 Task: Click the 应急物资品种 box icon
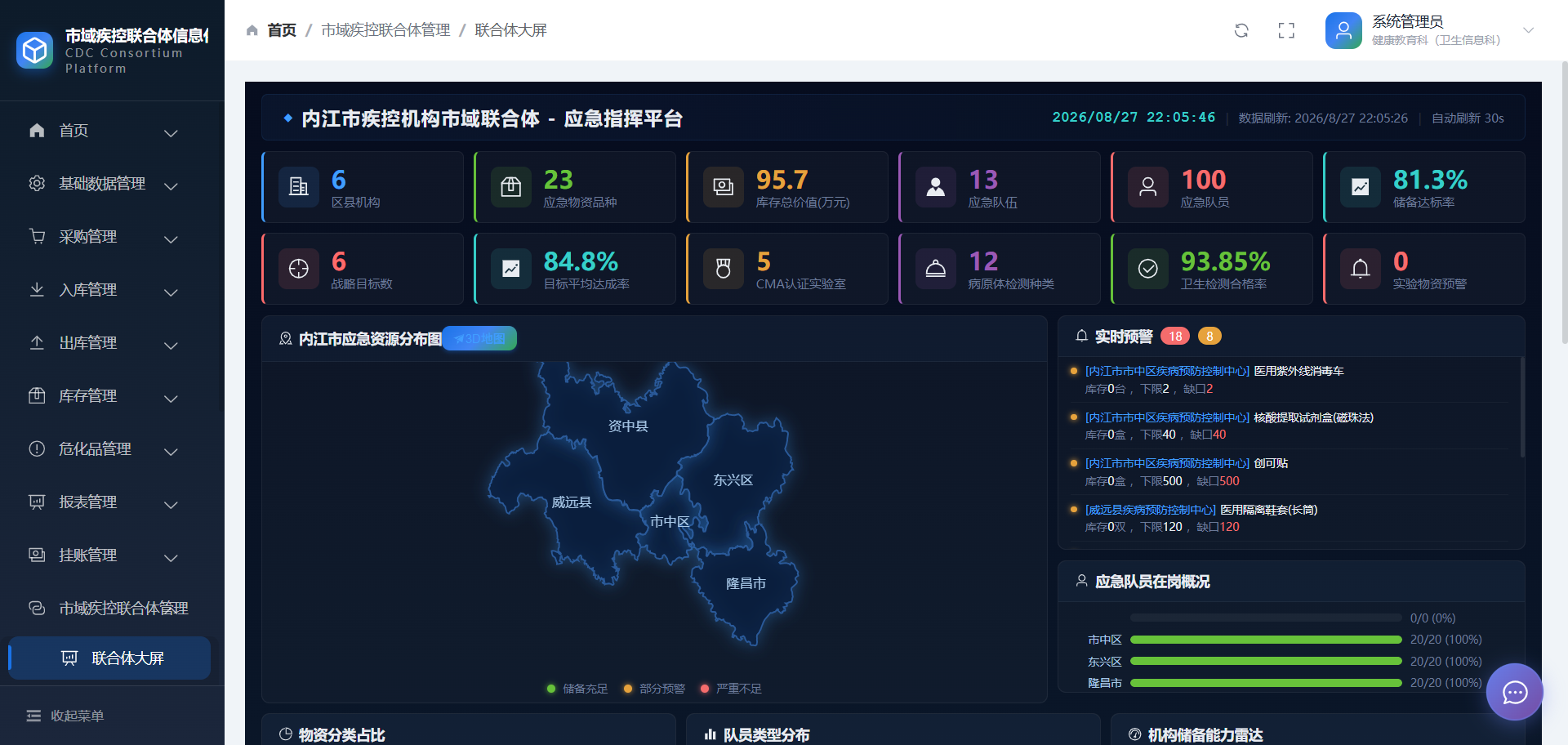click(x=511, y=187)
